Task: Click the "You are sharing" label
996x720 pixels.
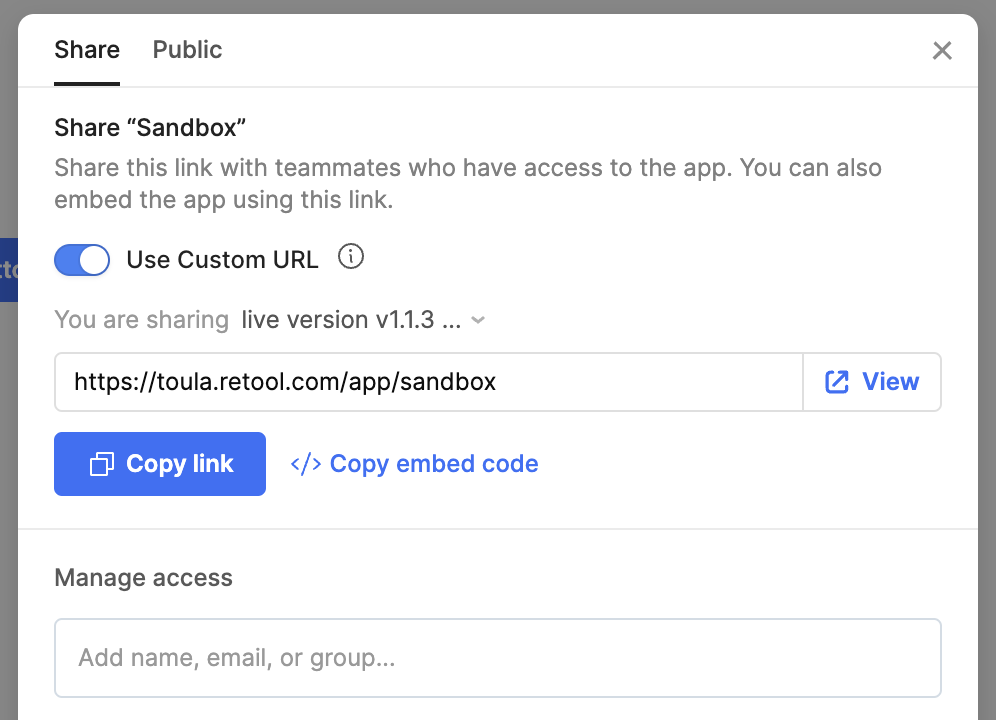Action: pyautogui.click(x=141, y=320)
